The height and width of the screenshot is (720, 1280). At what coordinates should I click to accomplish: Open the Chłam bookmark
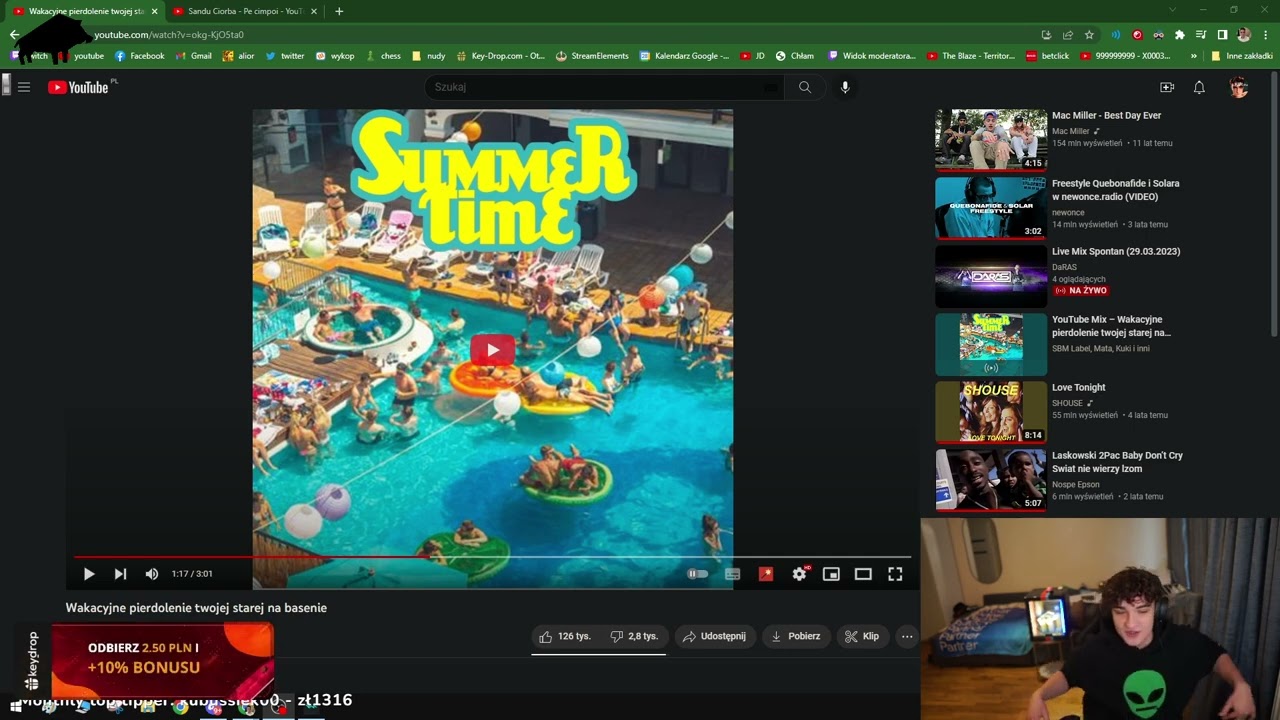794,56
